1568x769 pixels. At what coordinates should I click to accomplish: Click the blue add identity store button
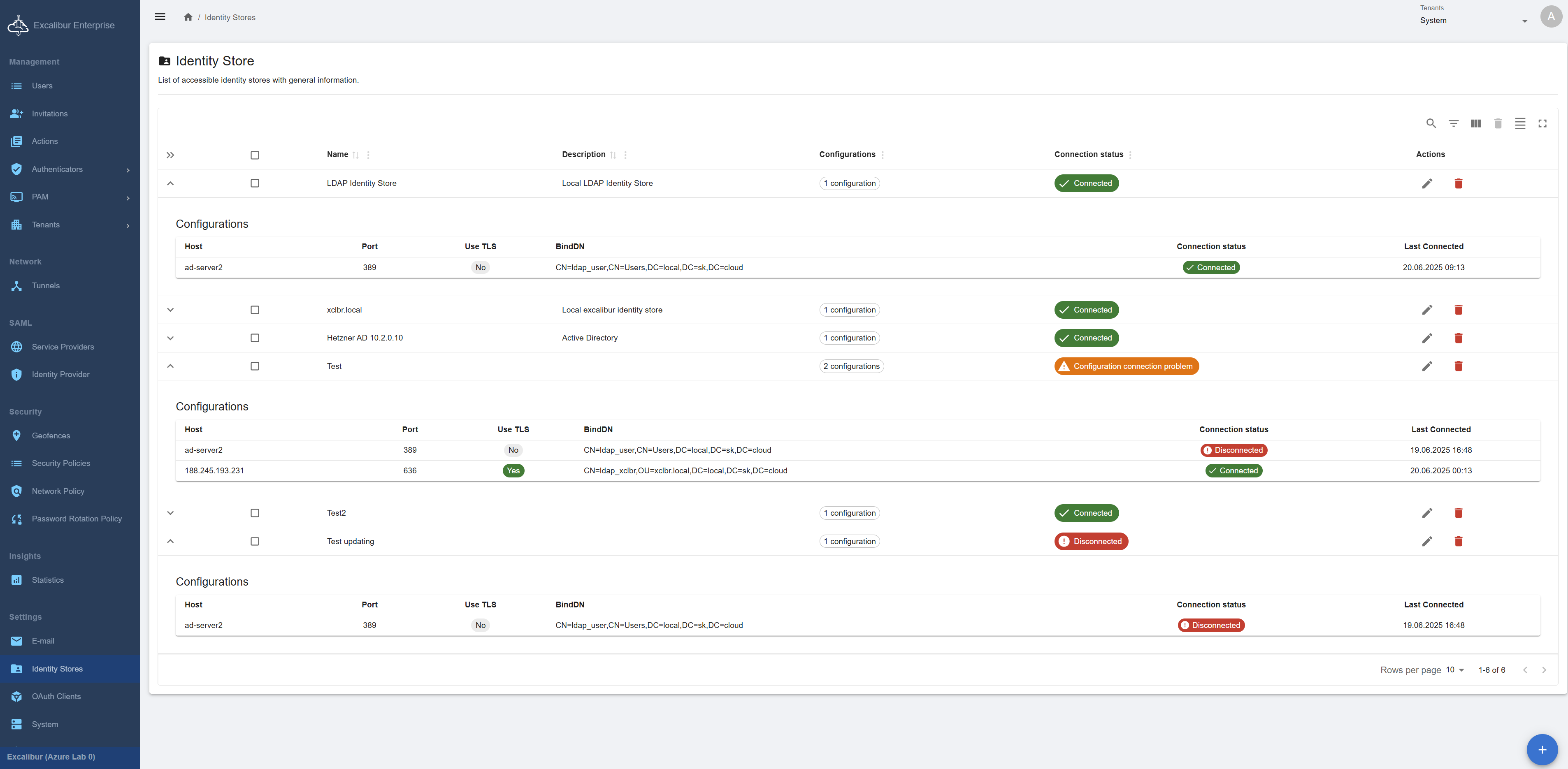[x=1542, y=750]
